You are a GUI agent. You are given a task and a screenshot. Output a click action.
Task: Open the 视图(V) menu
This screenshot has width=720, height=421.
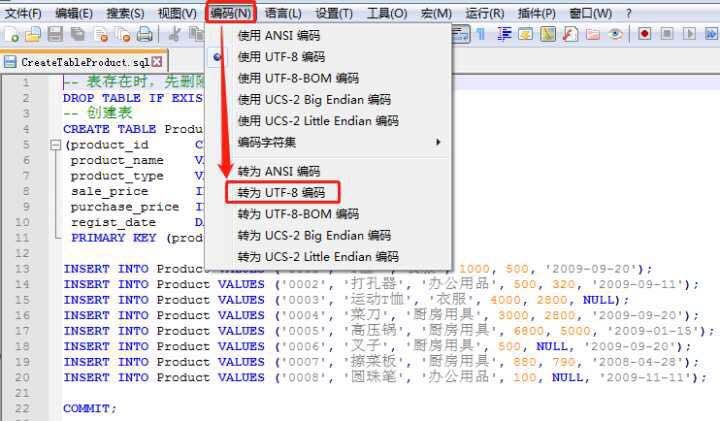coord(177,13)
